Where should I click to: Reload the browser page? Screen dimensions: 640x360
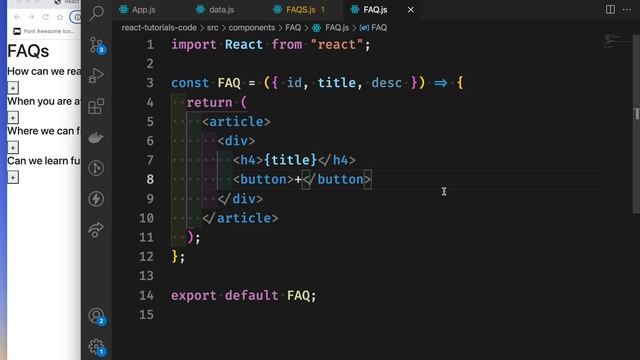45,17
